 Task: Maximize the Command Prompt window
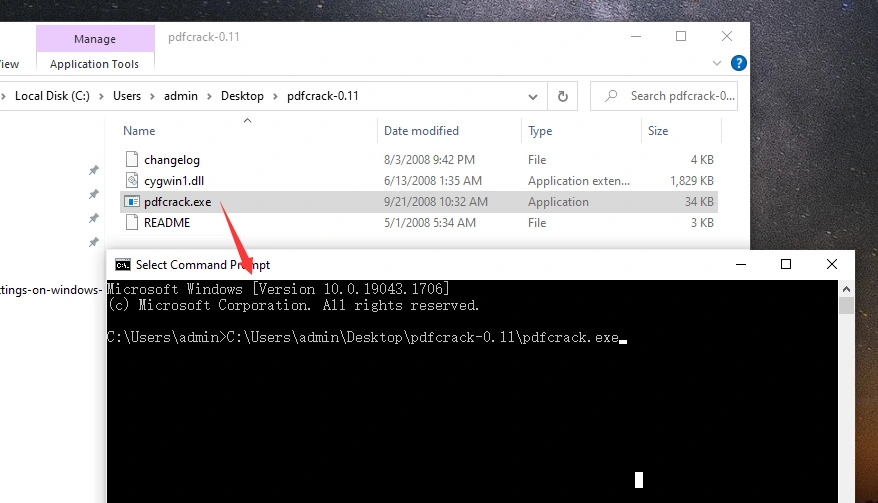click(786, 264)
